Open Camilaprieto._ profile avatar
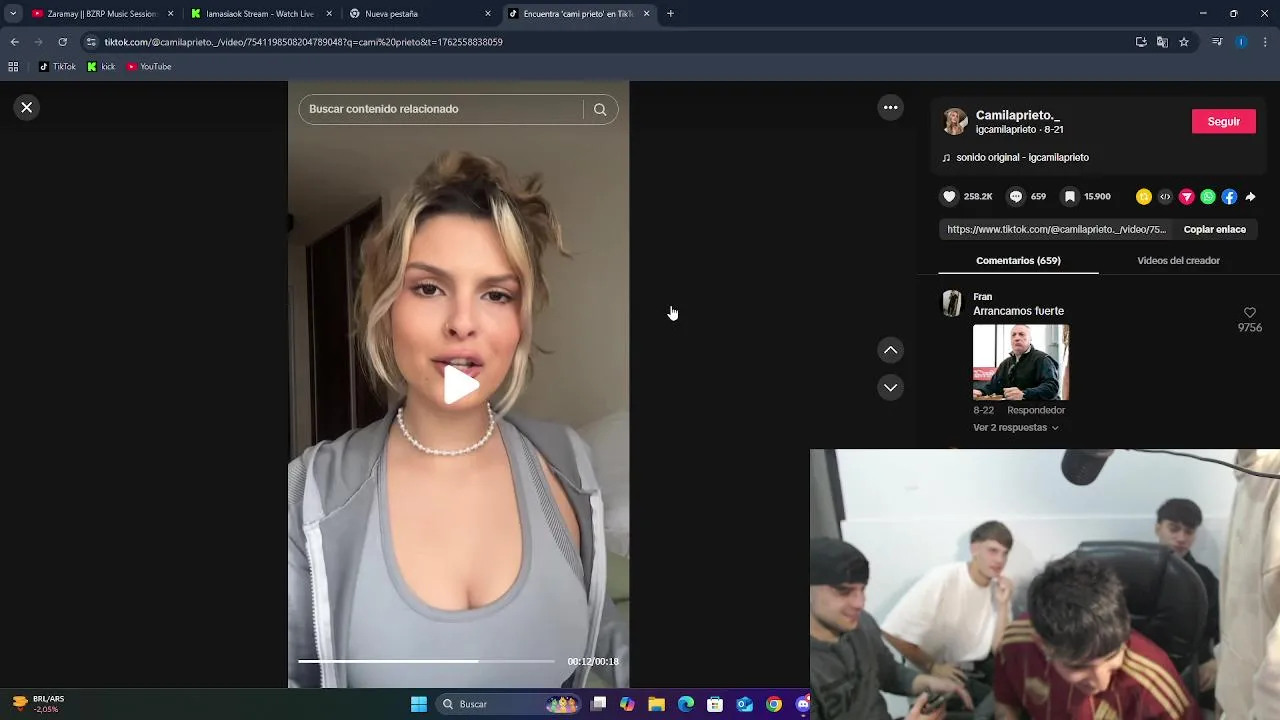 click(955, 122)
